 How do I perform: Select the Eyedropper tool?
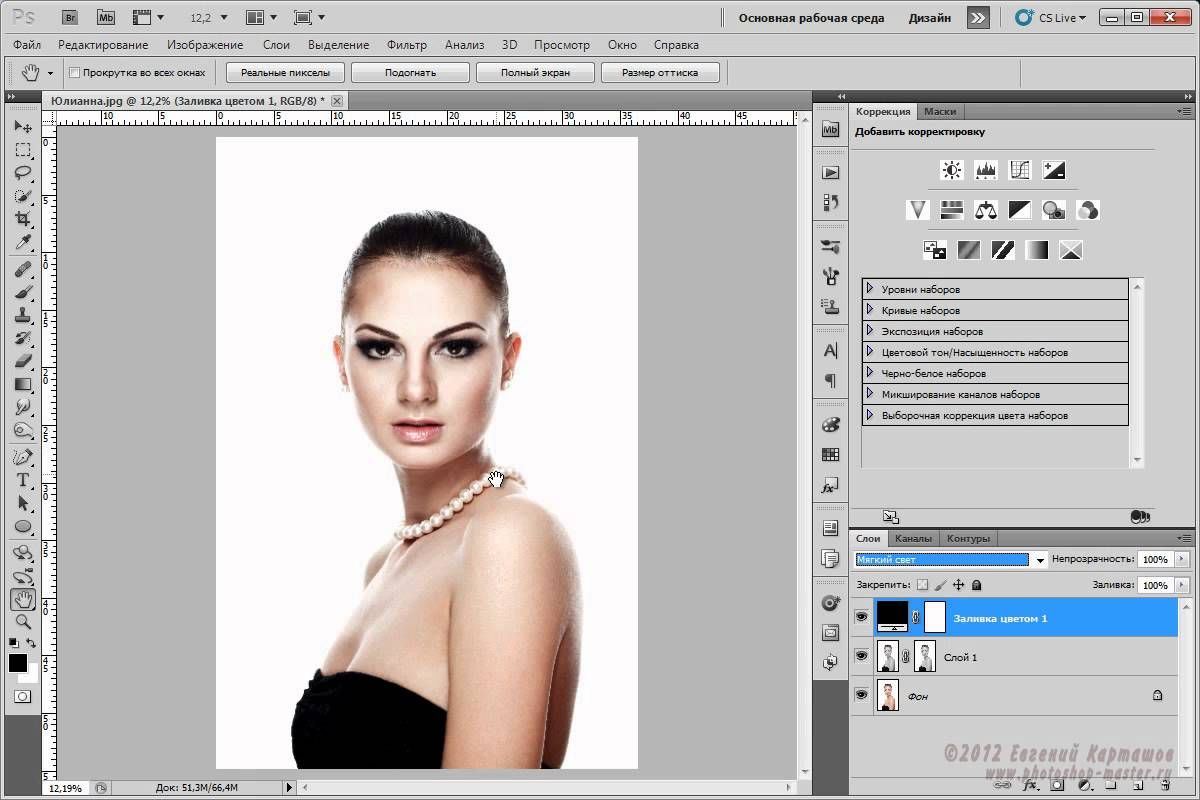pos(22,243)
